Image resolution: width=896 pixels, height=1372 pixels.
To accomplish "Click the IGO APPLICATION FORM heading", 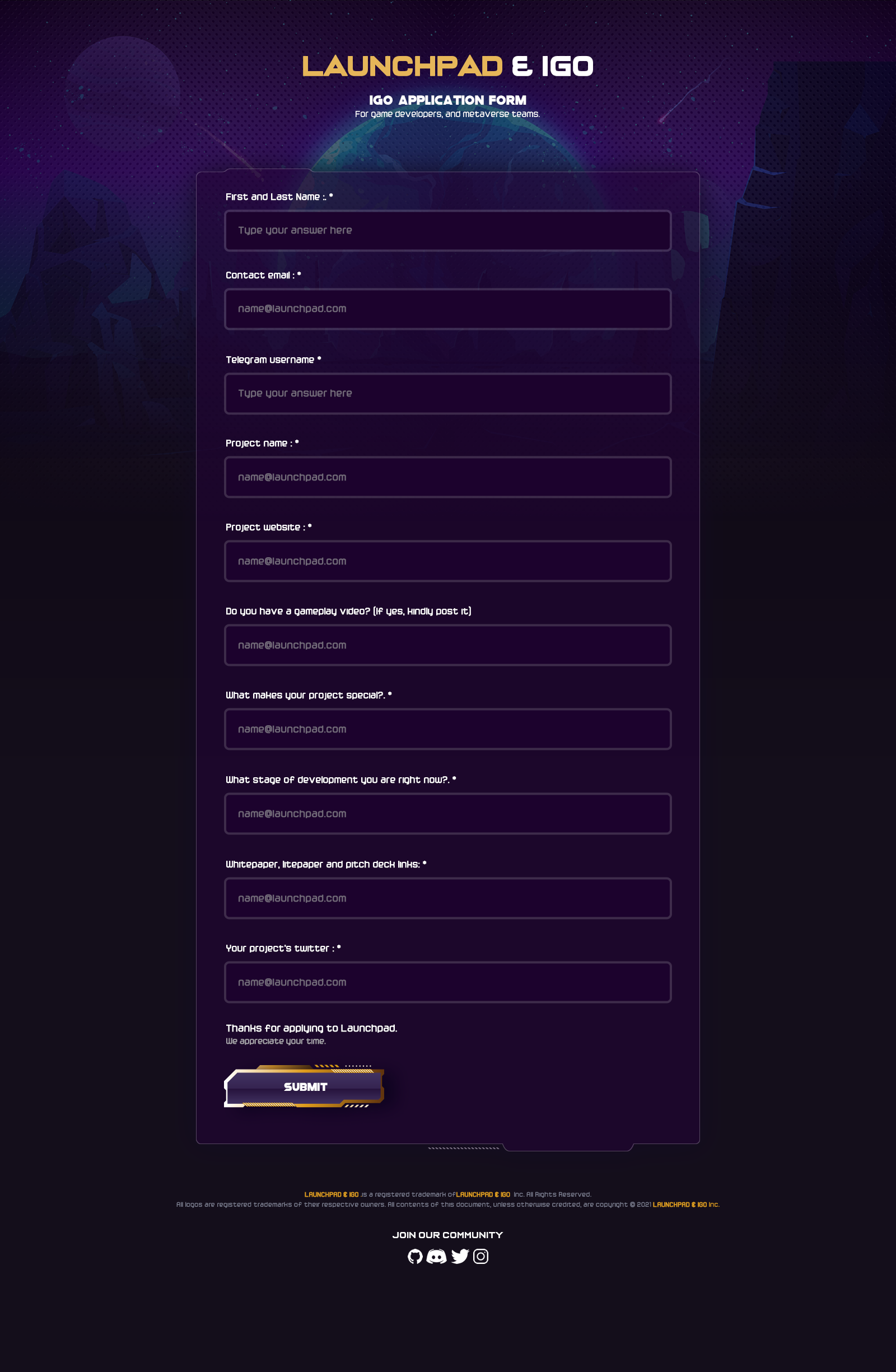I will pyautogui.click(x=447, y=100).
